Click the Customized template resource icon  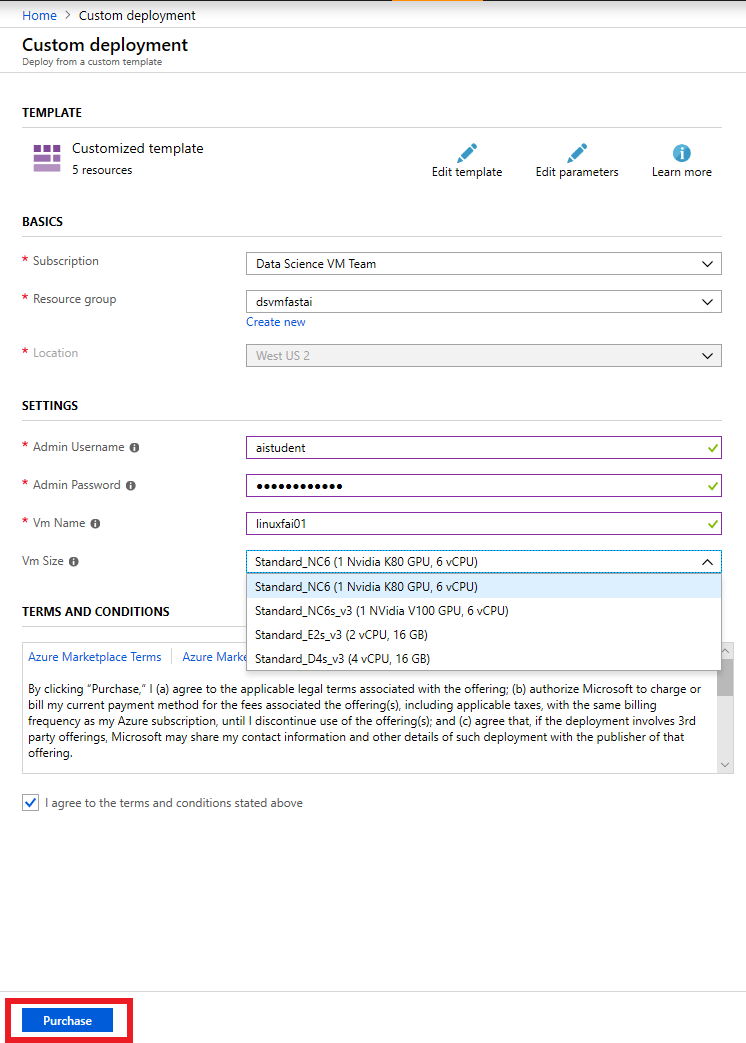pyautogui.click(x=47, y=158)
